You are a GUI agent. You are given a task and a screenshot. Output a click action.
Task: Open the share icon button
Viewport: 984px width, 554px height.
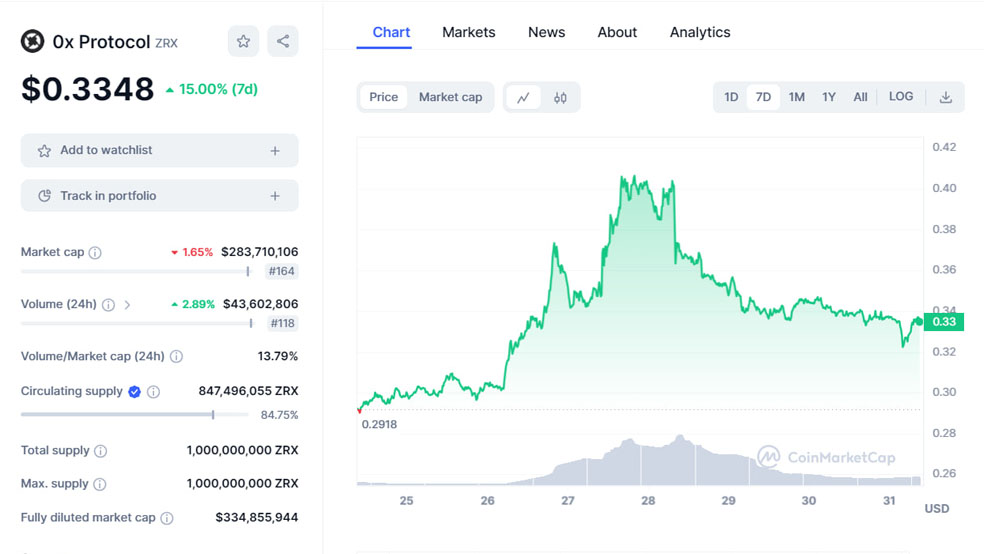pyautogui.click(x=283, y=41)
